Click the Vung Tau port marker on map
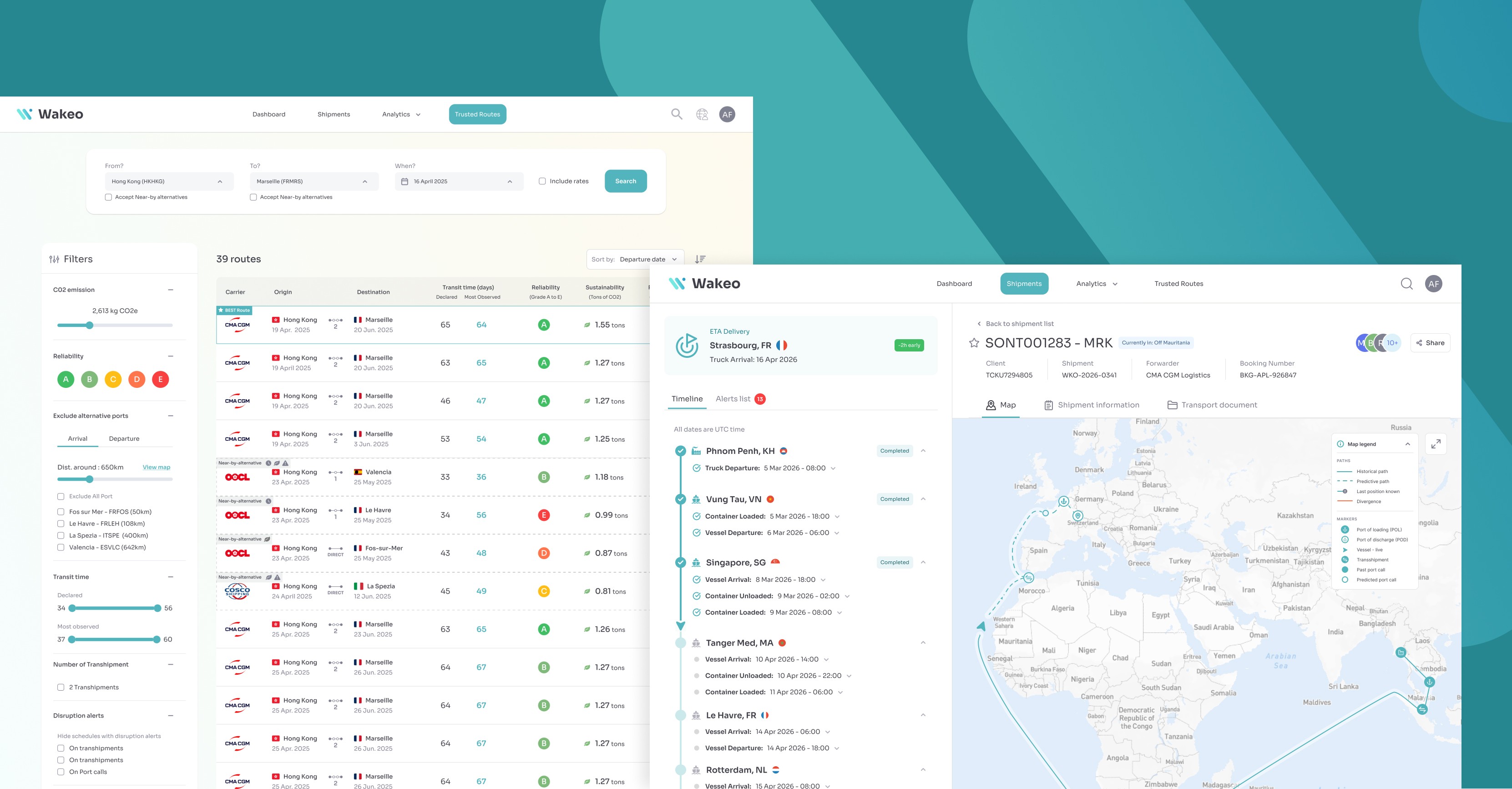This screenshot has width=1512, height=789. pyautogui.click(x=1430, y=682)
